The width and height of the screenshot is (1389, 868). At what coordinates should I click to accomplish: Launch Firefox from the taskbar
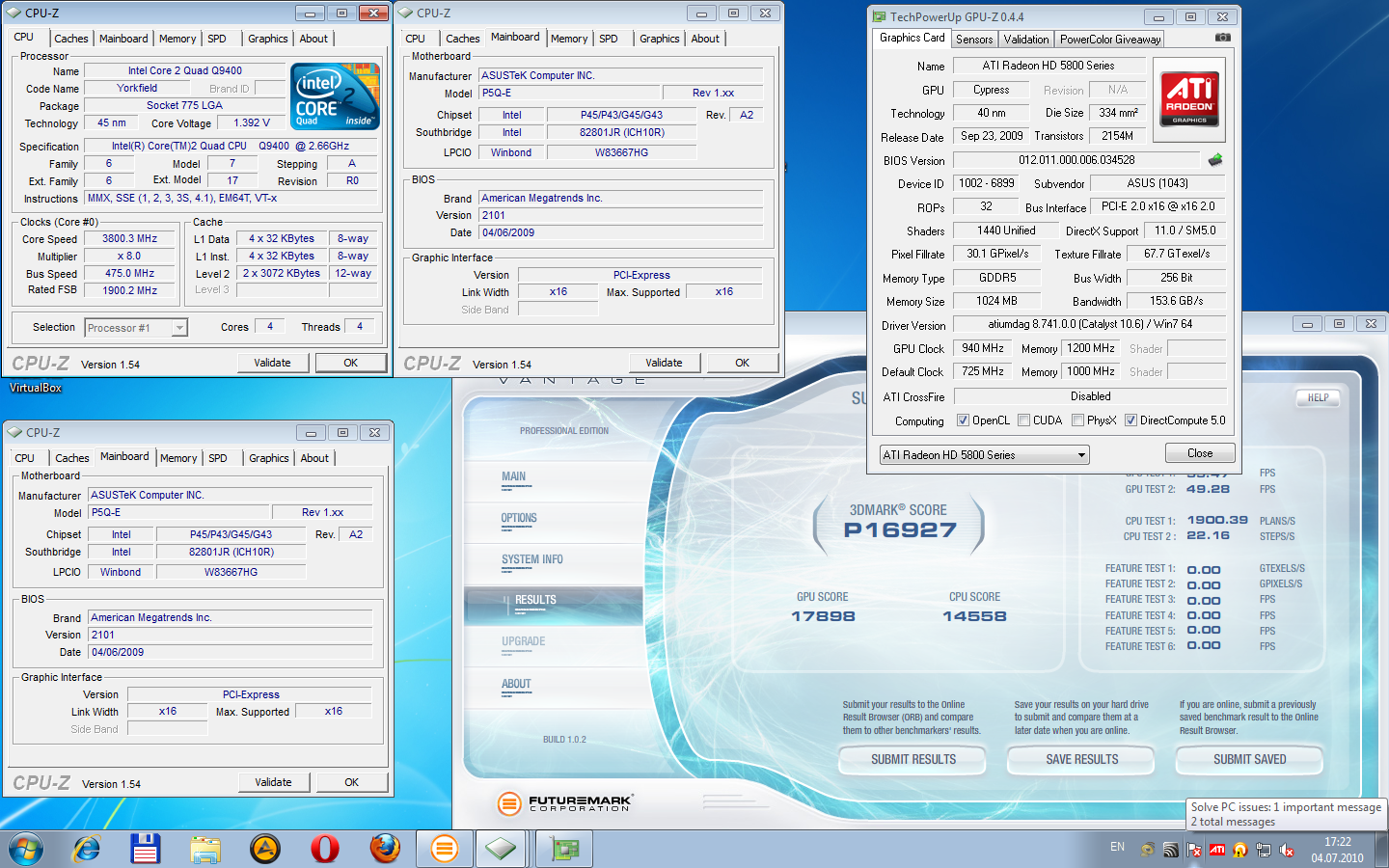click(x=385, y=849)
